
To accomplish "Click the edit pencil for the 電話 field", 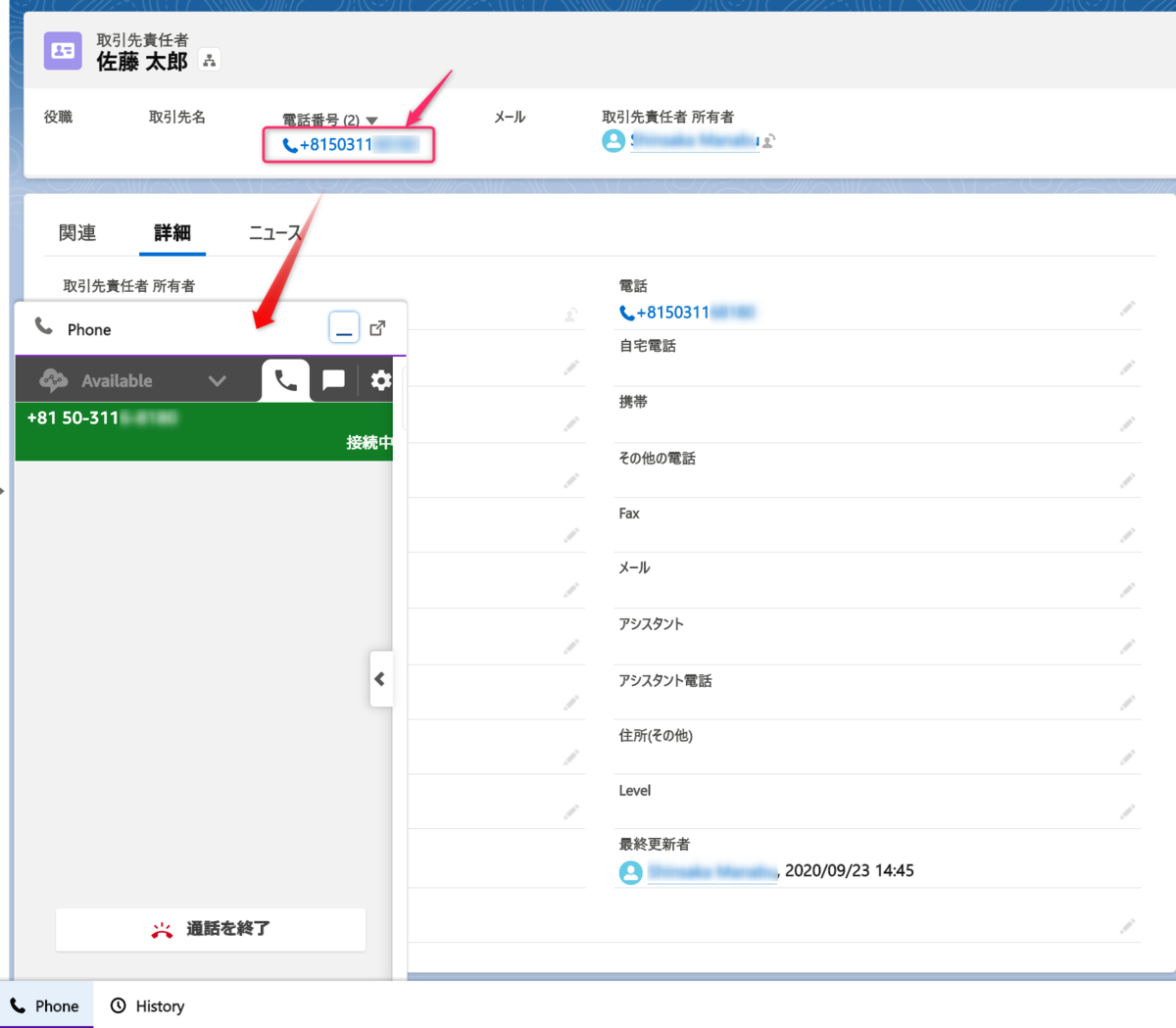I will 1127,307.
